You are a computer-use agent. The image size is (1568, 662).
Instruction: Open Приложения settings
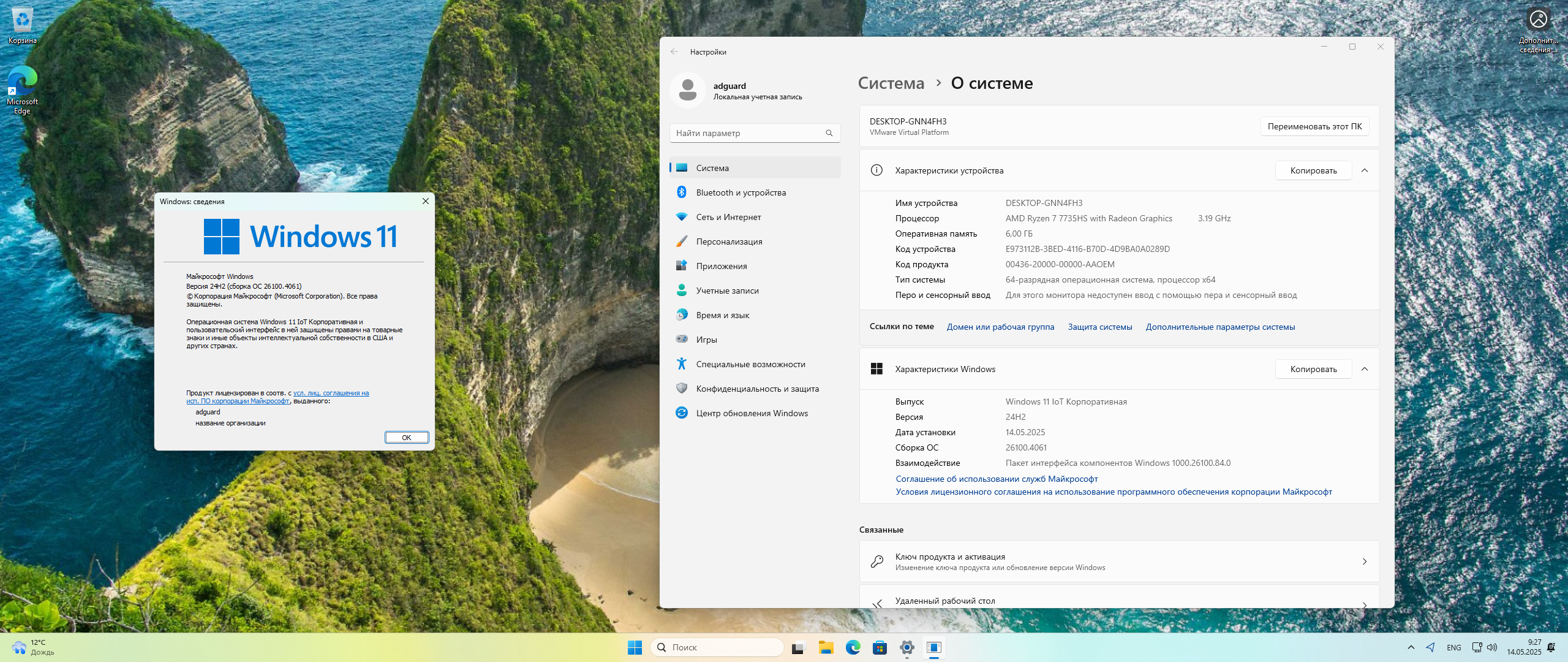coord(755,266)
